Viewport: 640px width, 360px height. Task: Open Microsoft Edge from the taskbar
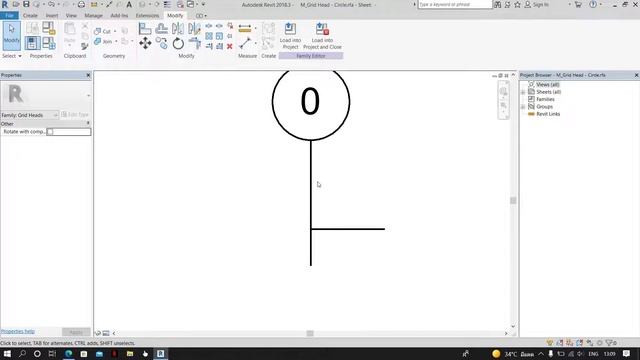[x=69, y=353]
